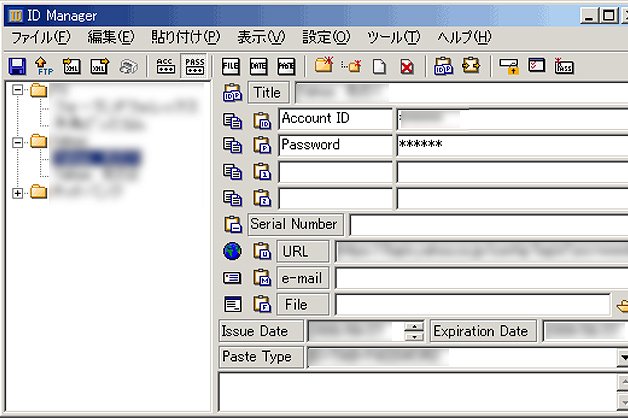Open the ファイル(F) menu
The image size is (628, 418).
point(41,38)
